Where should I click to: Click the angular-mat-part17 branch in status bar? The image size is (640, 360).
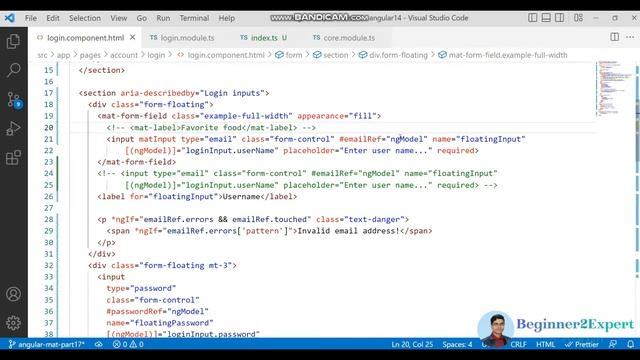click(47, 344)
